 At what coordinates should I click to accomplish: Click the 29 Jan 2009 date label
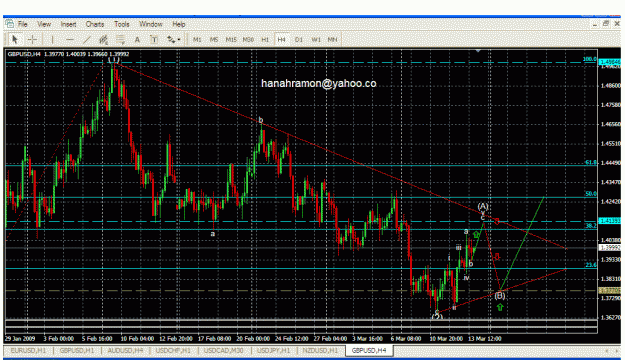point(20,338)
